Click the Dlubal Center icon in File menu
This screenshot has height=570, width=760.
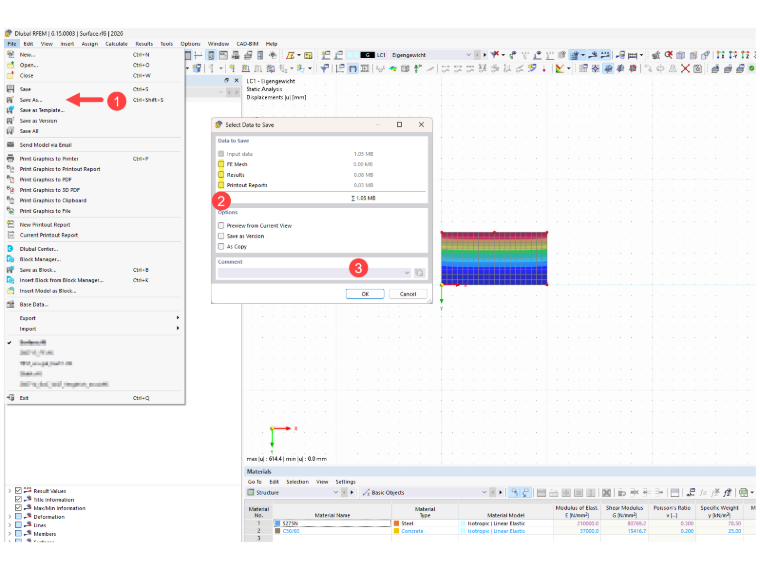click(x=10, y=249)
